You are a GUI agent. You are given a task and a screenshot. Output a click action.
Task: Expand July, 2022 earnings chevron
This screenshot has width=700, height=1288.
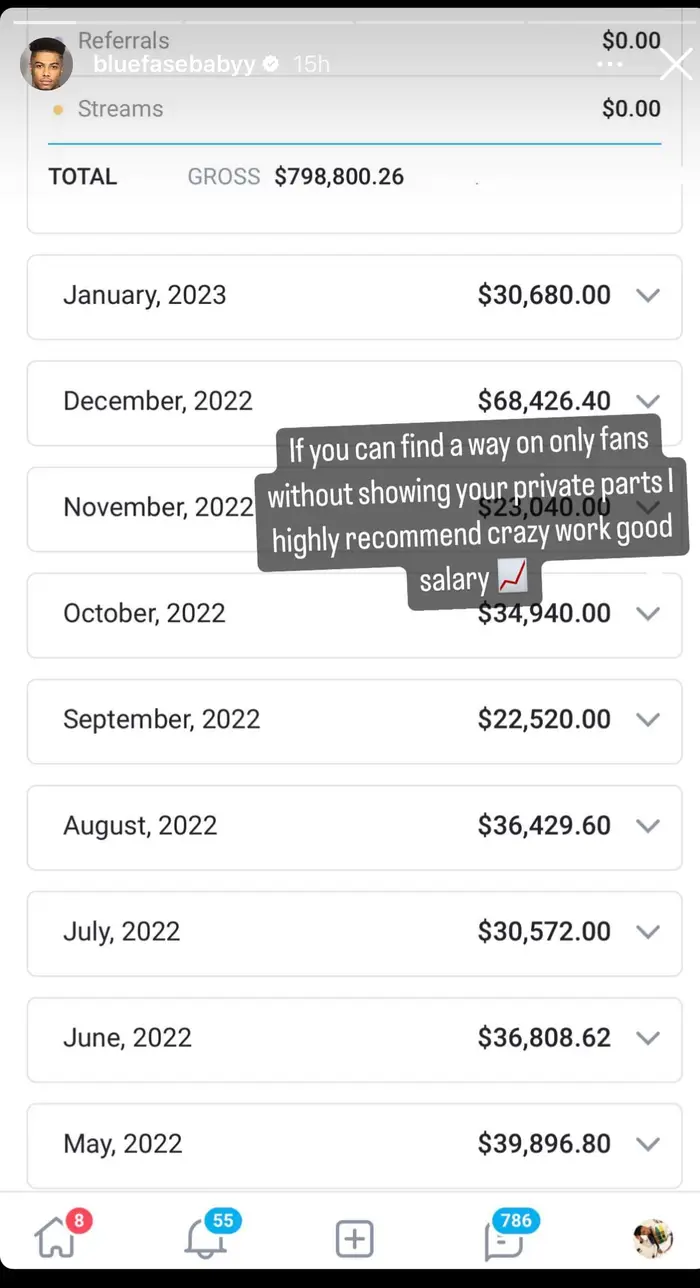[x=648, y=931]
